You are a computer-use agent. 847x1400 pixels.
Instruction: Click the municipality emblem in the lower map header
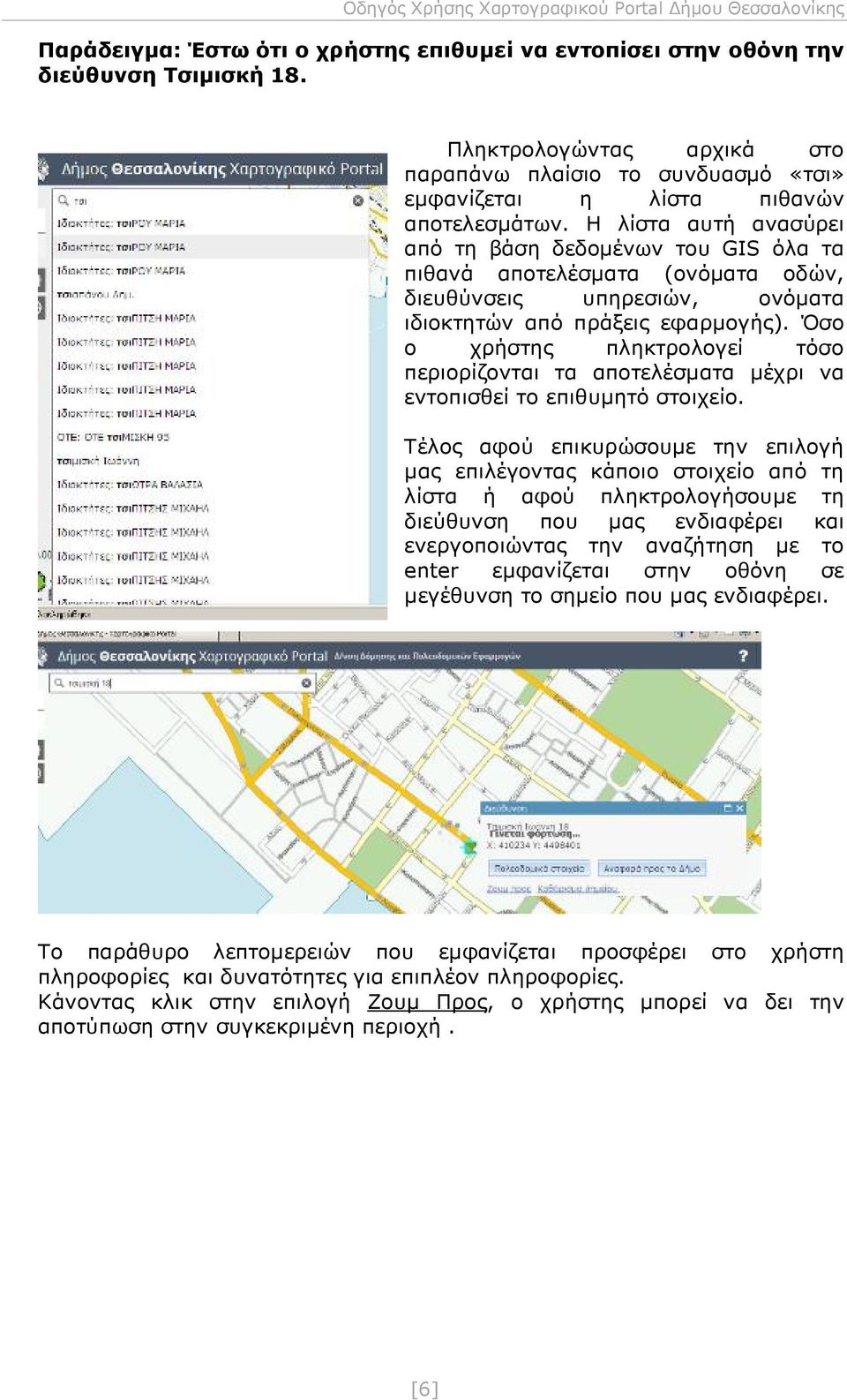tap(44, 656)
